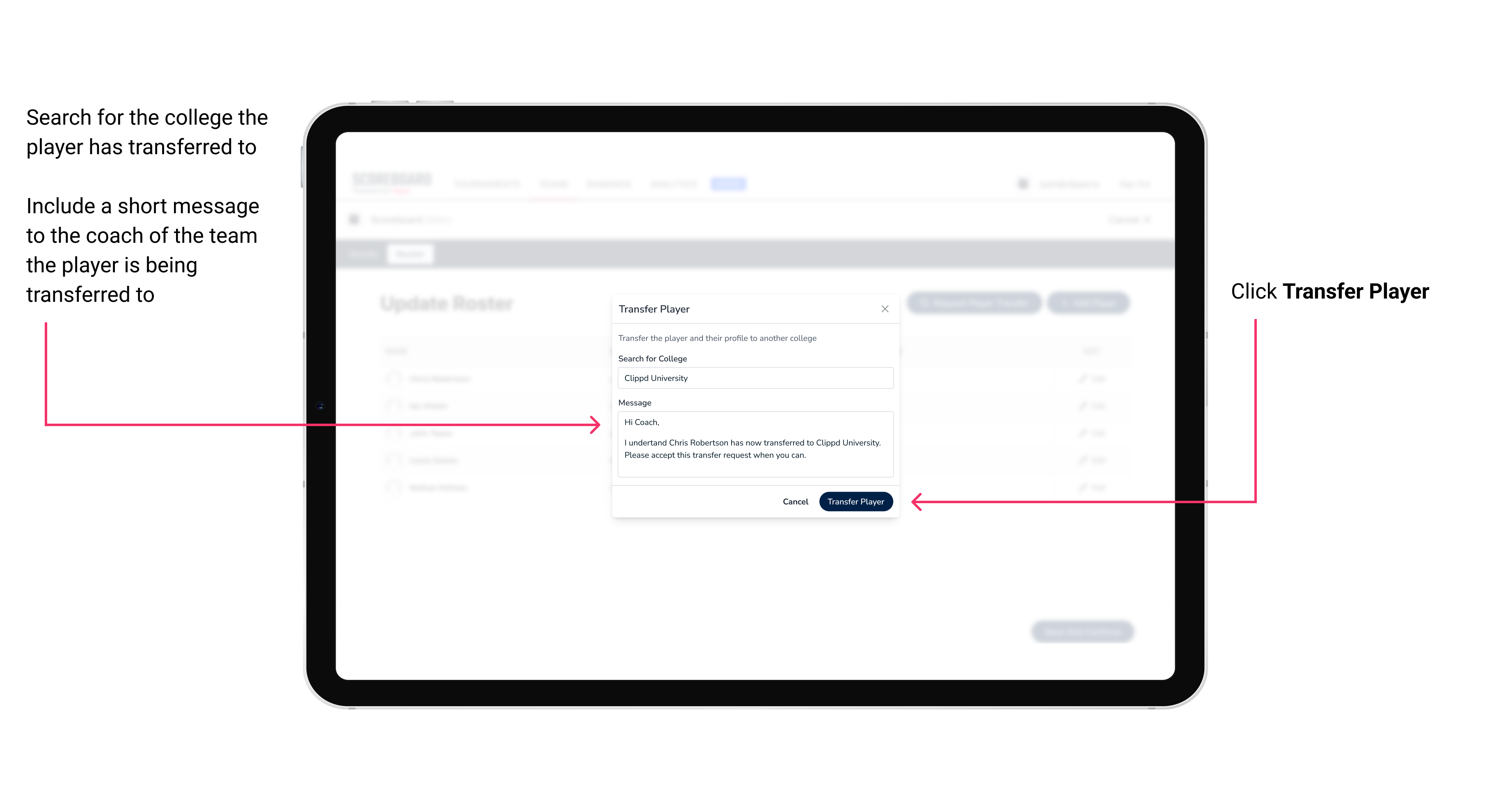Screen dimensions: 1510x812
Task: Clear the Clippd University search field
Action: click(752, 378)
